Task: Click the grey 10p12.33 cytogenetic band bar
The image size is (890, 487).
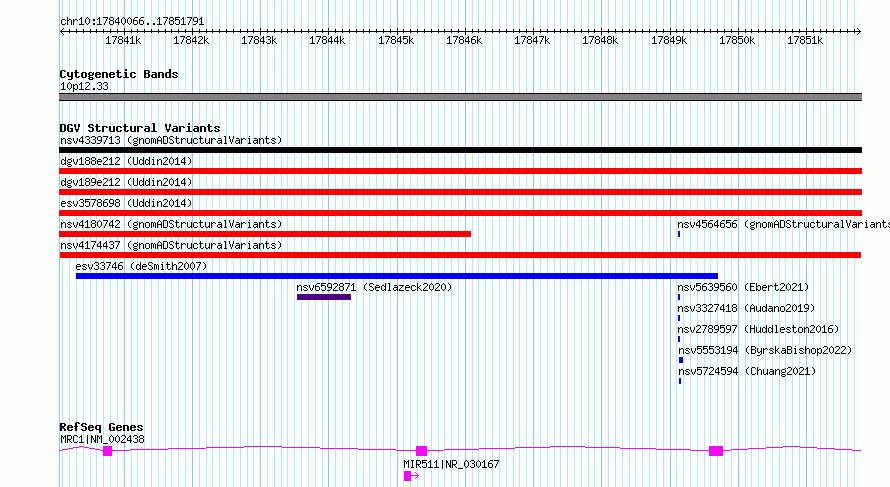Action: [460, 97]
